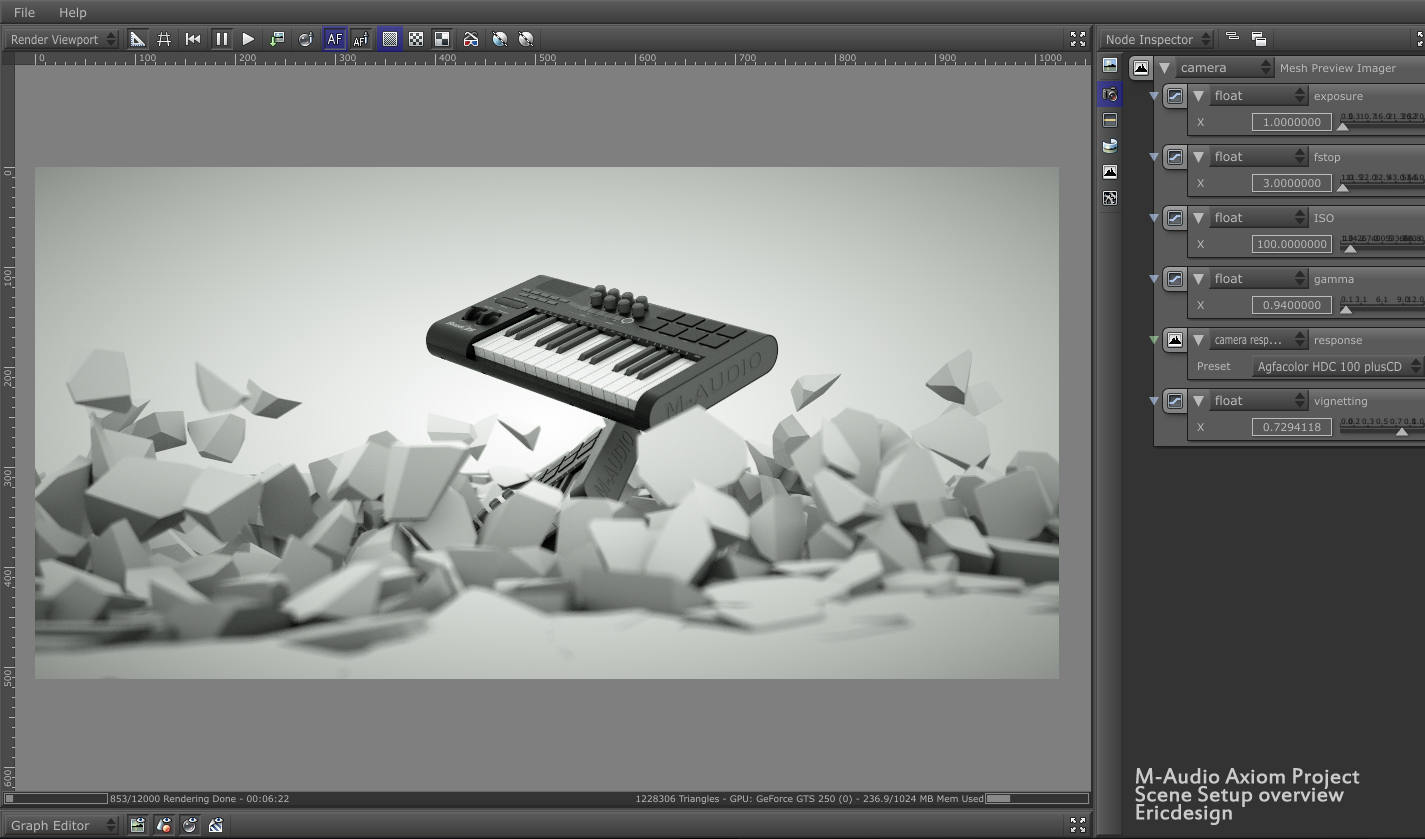Click the gamma float node icon
The image size is (1425, 839).
(1175, 279)
